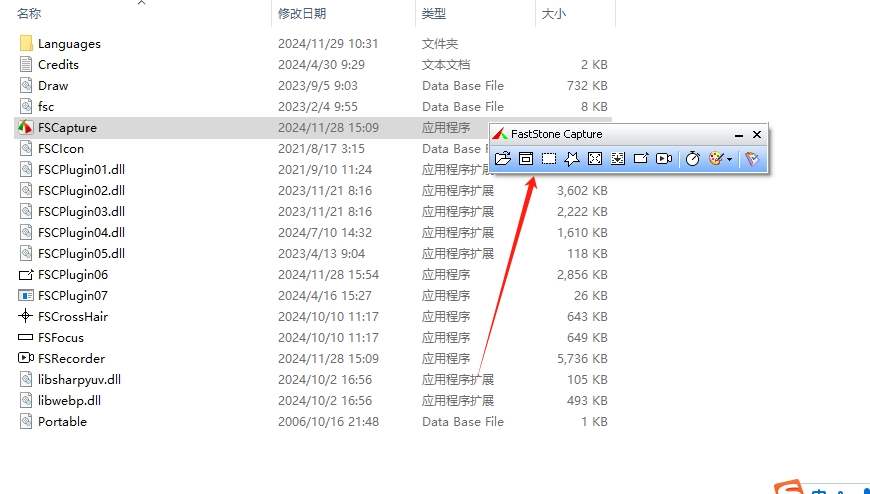Click the Portable file icon
This screenshot has height=494, width=870.
point(26,422)
